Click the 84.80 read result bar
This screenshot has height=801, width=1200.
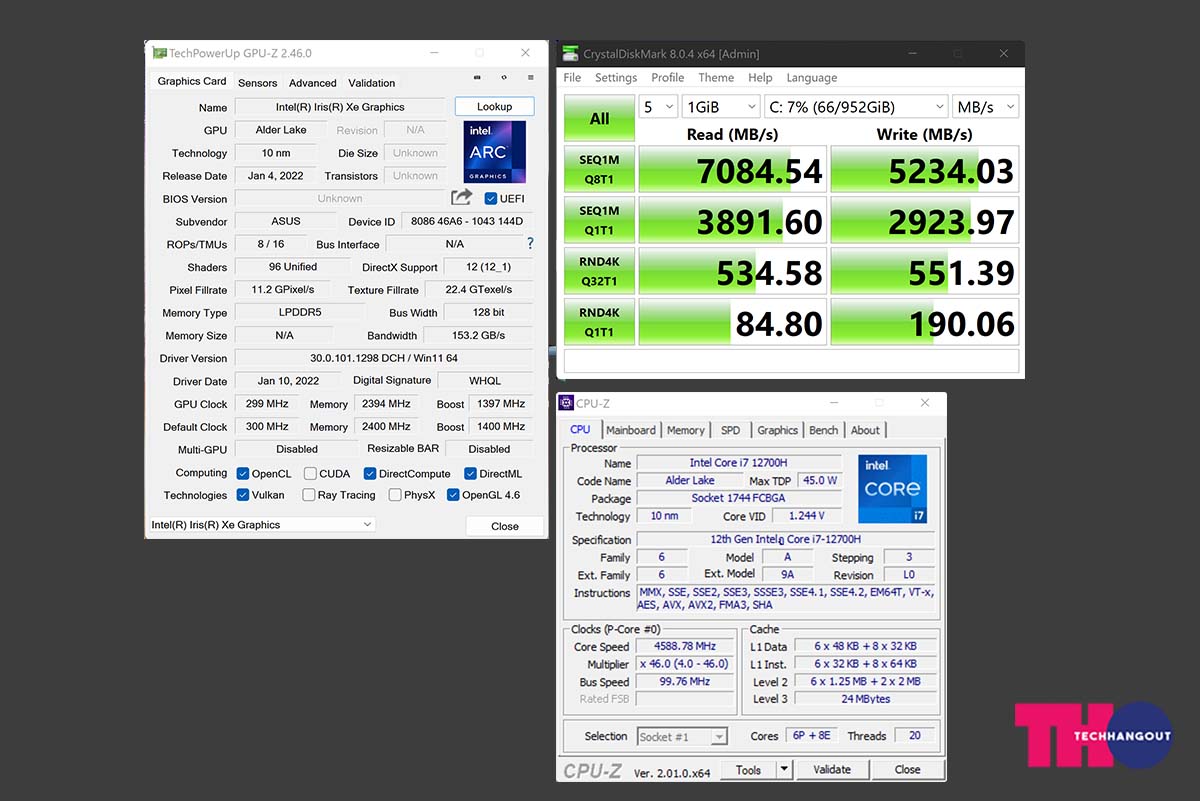pyautogui.click(x=732, y=322)
